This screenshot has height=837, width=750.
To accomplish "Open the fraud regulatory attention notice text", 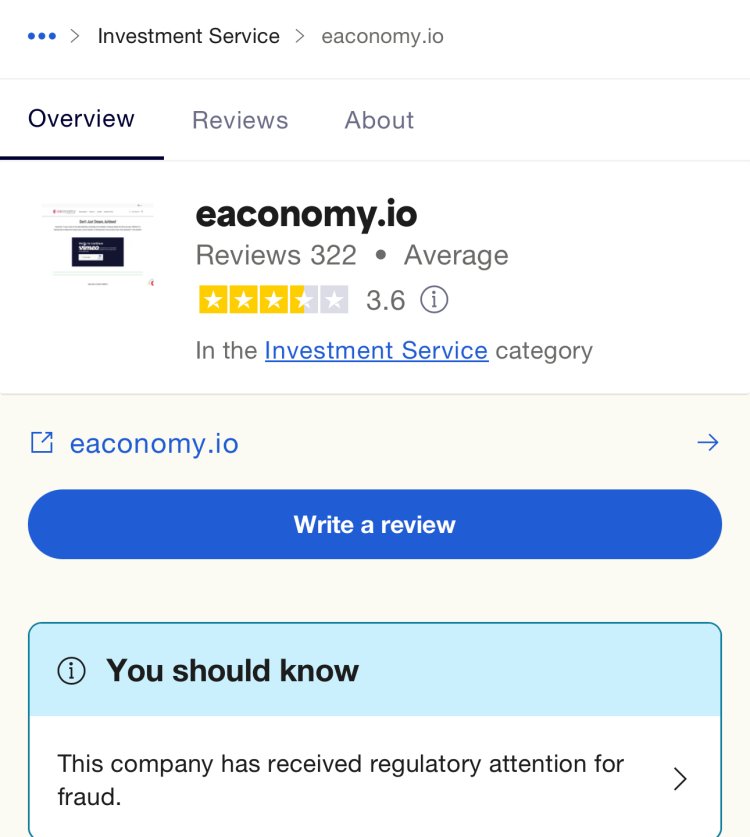I will [341, 780].
